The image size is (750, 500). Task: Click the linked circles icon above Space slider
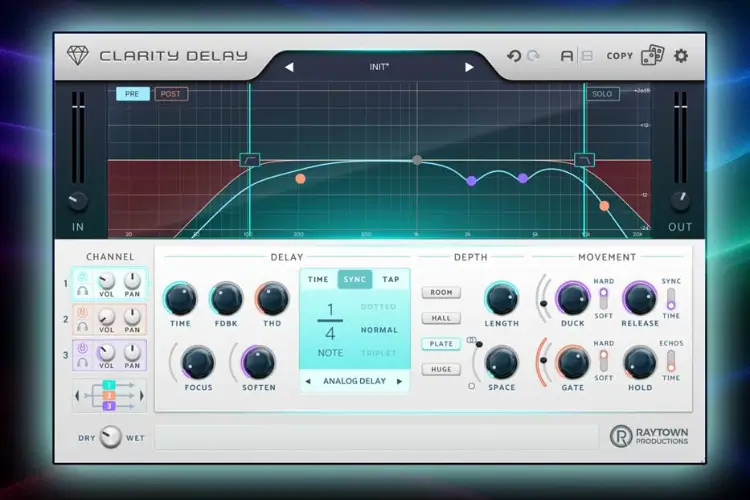471,340
